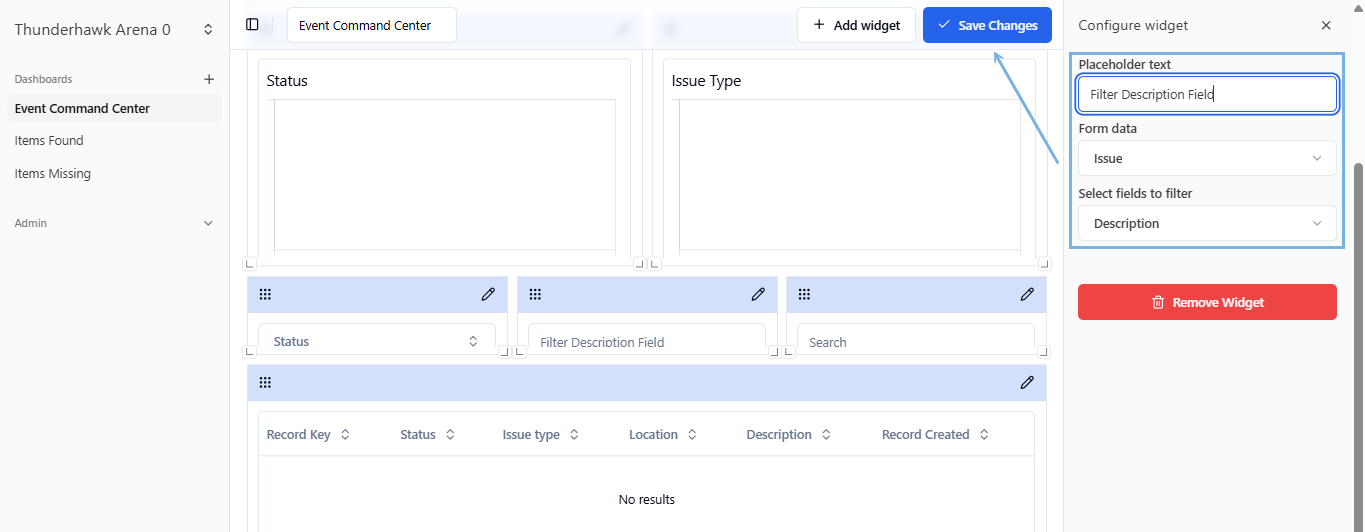Click resize handle at Issue Type chart bottom-right
The image size is (1365, 532).
pos(1044,264)
